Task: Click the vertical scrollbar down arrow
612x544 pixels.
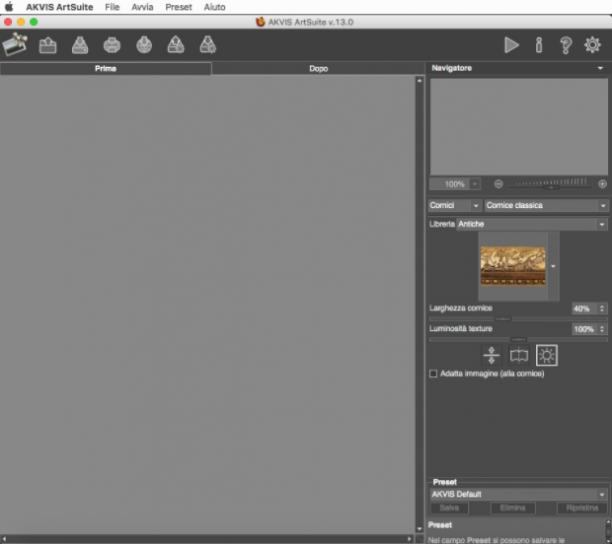Action: click(x=420, y=529)
